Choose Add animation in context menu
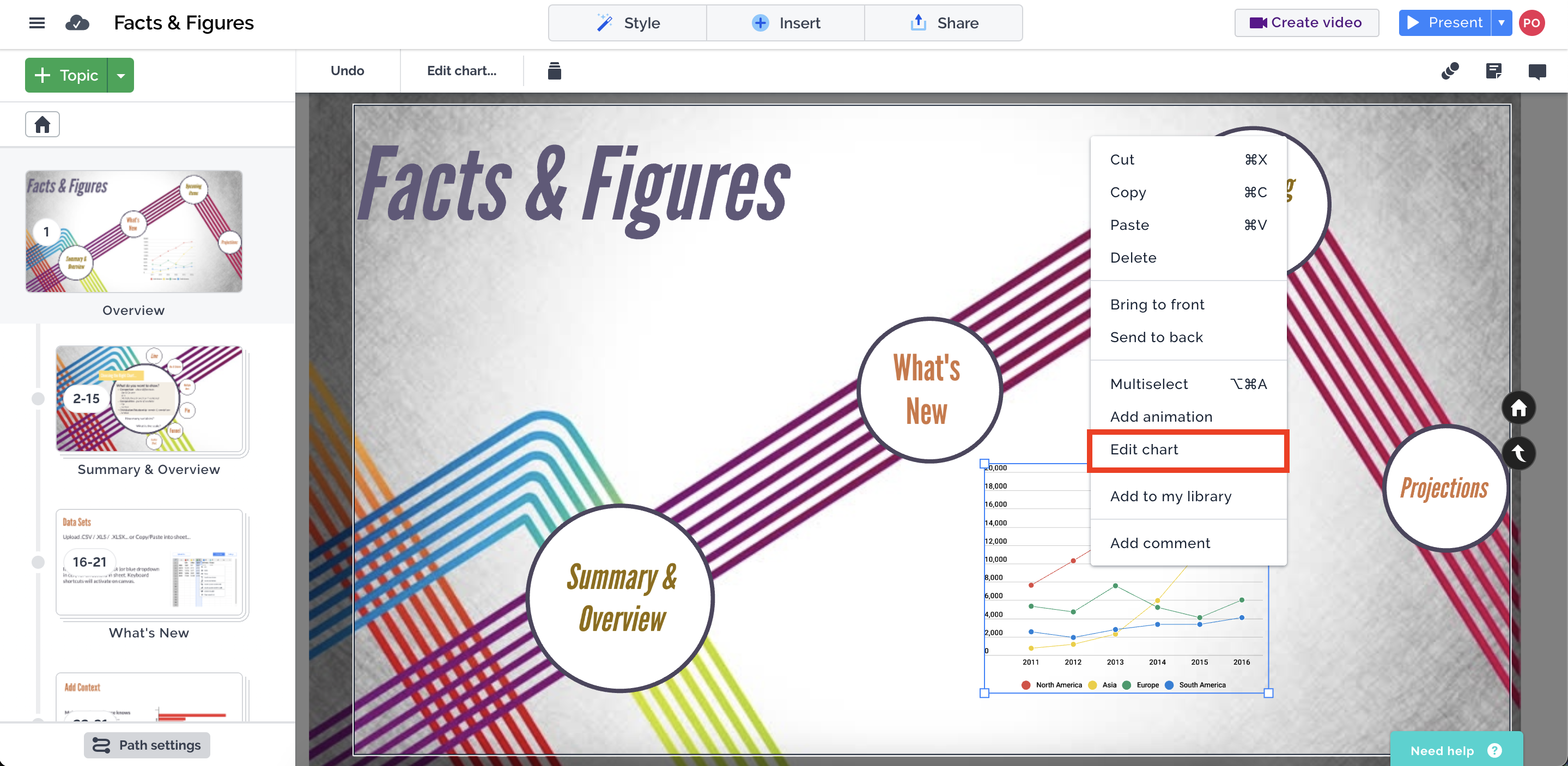Image resolution: width=1568 pixels, height=766 pixels. pyautogui.click(x=1161, y=416)
